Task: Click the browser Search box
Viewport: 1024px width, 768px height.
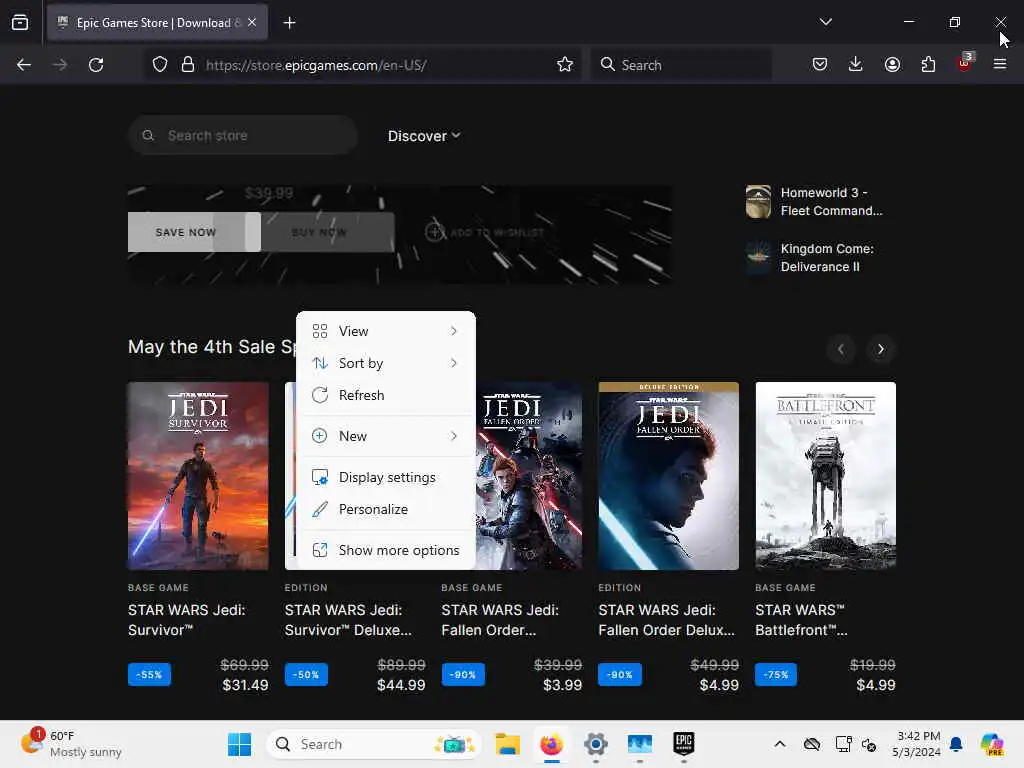Action: pos(681,65)
